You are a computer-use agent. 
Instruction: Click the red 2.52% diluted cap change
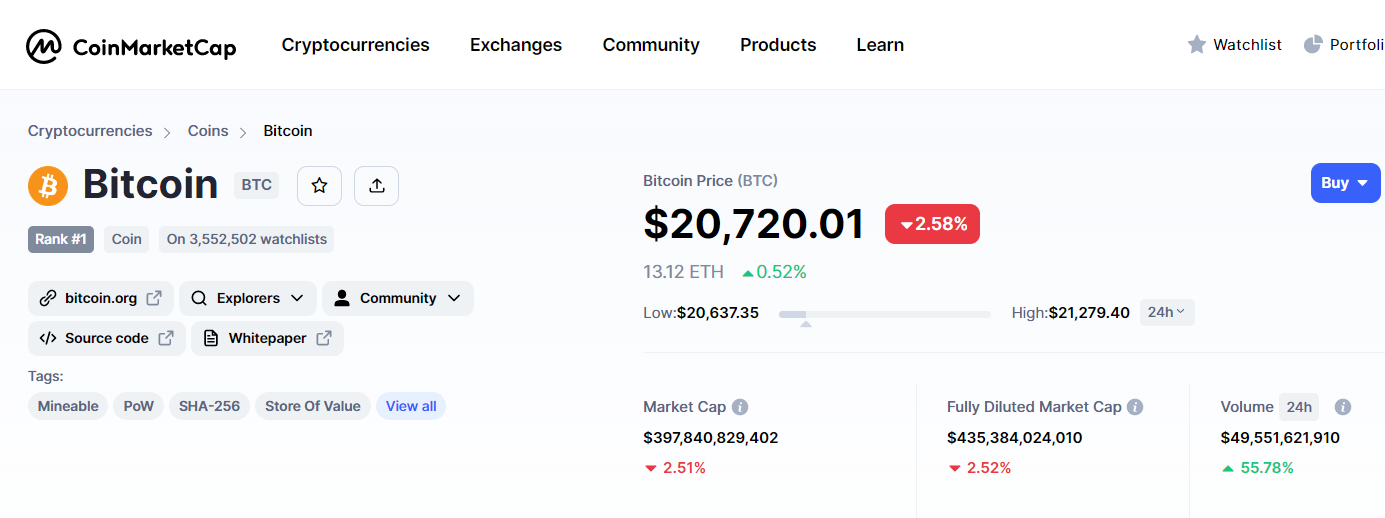coord(979,468)
